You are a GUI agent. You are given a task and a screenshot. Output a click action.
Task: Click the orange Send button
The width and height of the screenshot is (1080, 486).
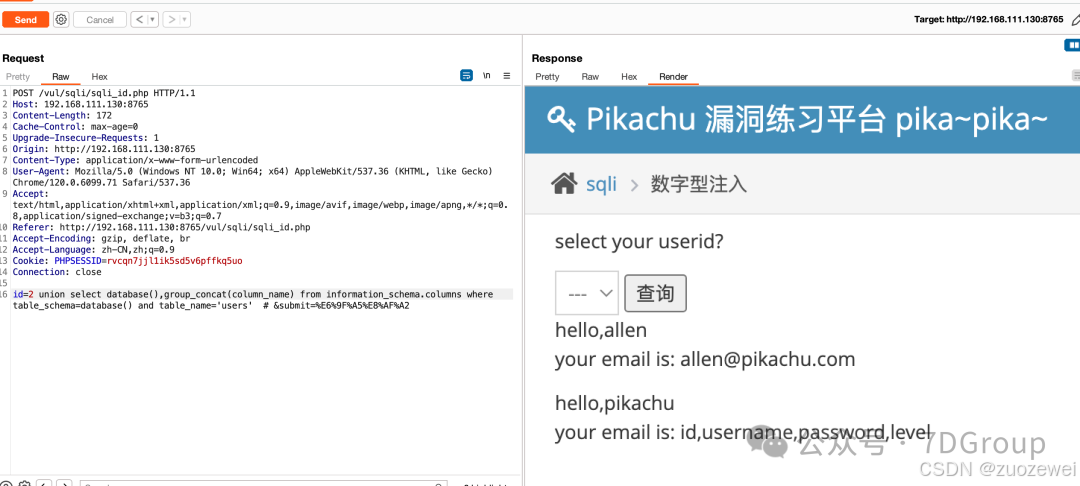tap(25, 19)
